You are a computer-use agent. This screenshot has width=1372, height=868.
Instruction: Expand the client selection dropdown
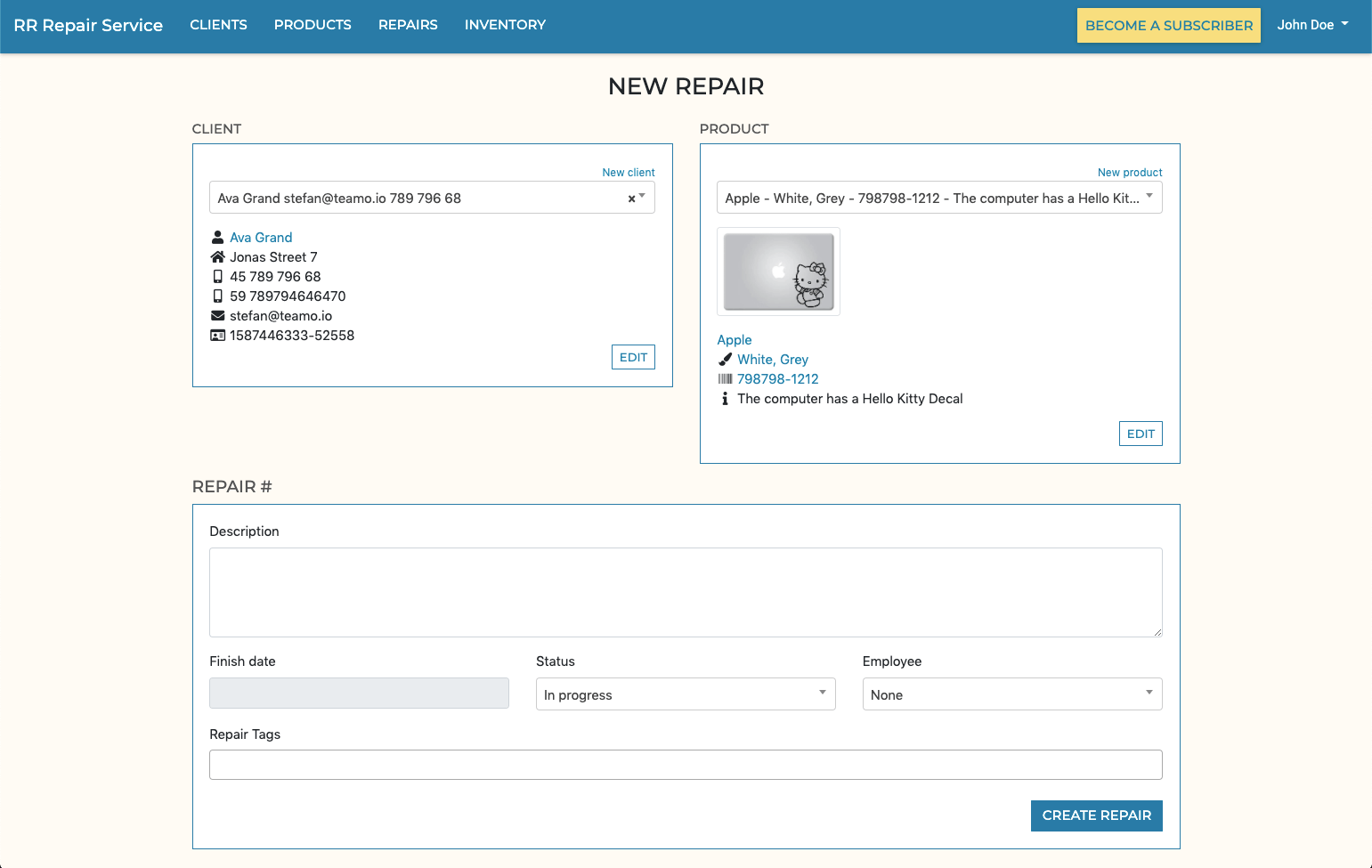[641, 198]
